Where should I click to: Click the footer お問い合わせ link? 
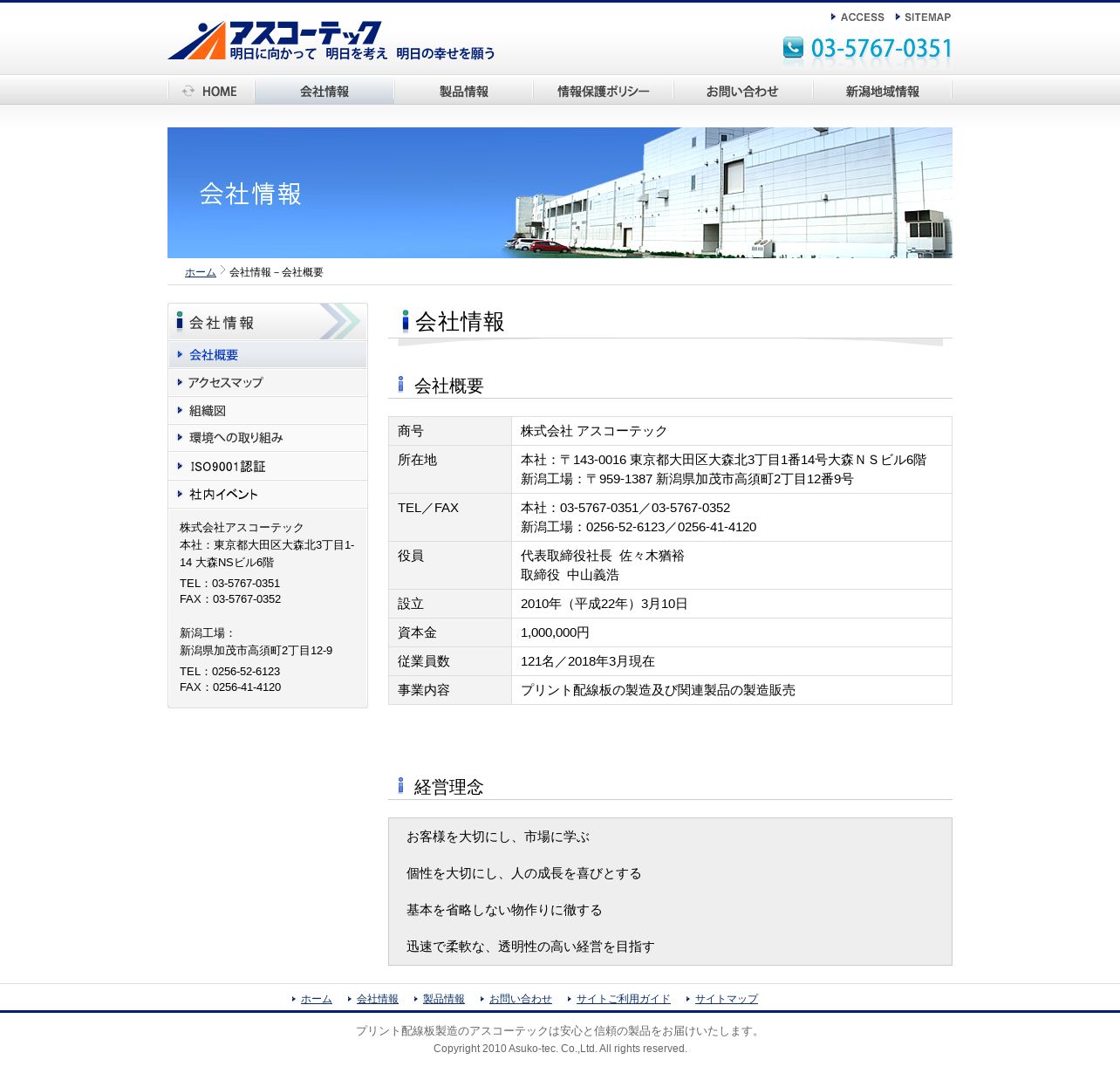click(521, 999)
